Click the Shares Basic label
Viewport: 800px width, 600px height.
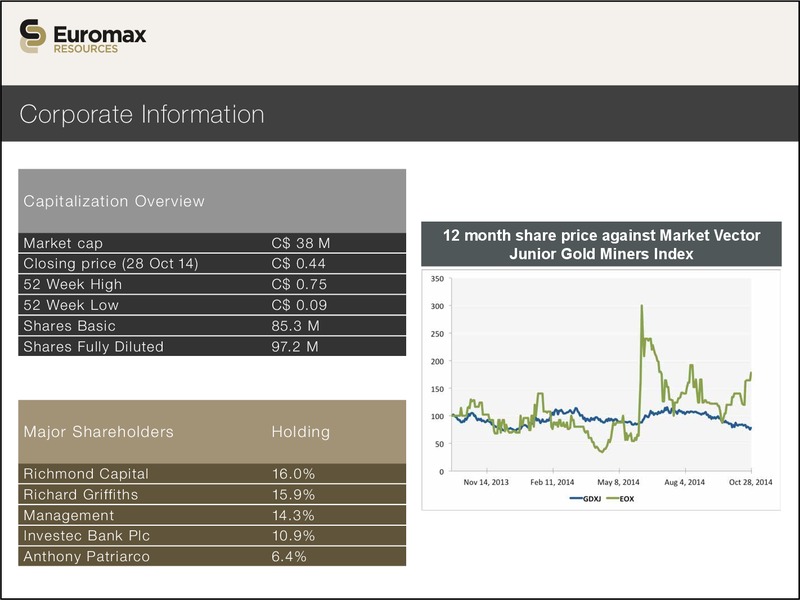click(69, 326)
